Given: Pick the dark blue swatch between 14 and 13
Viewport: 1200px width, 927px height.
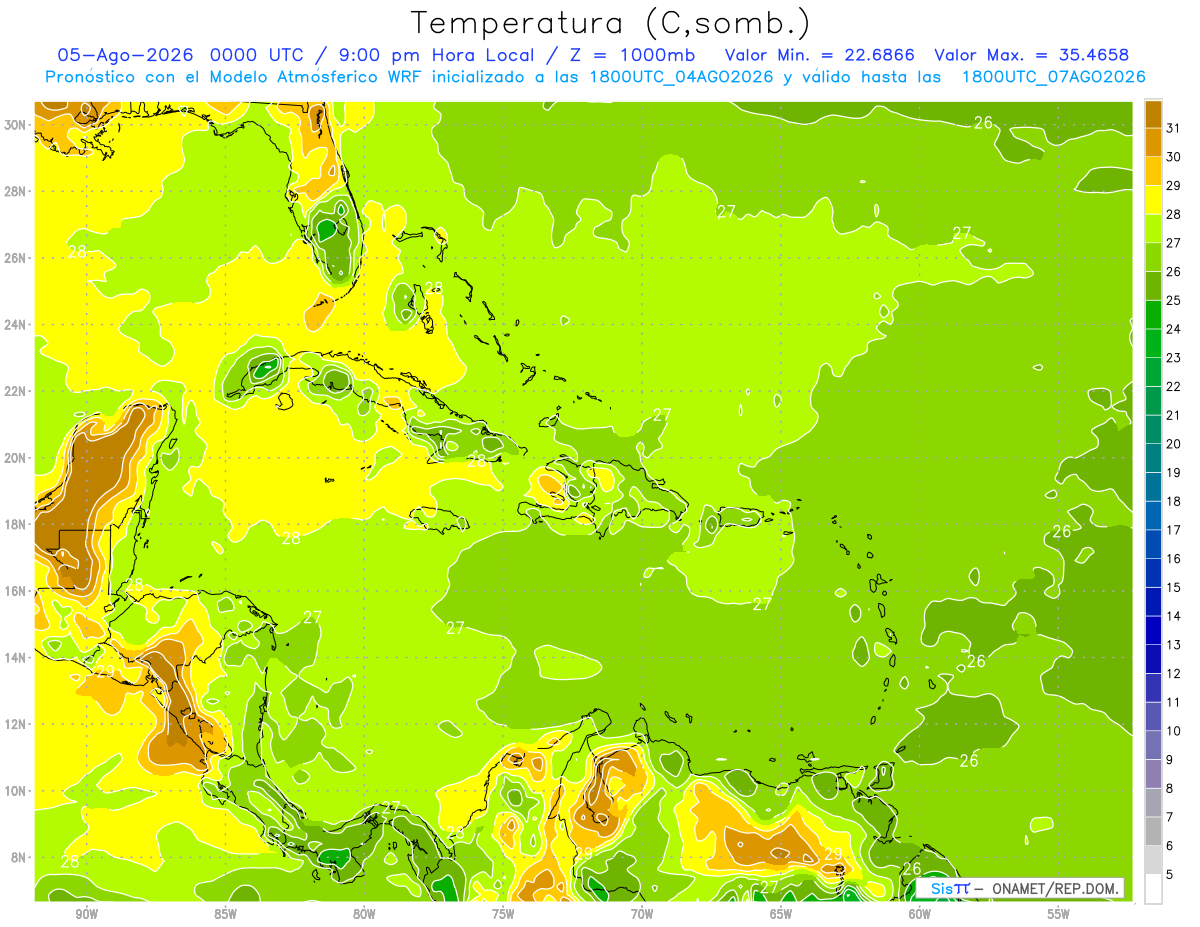Looking at the screenshot, I should (x=1153, y=631).
